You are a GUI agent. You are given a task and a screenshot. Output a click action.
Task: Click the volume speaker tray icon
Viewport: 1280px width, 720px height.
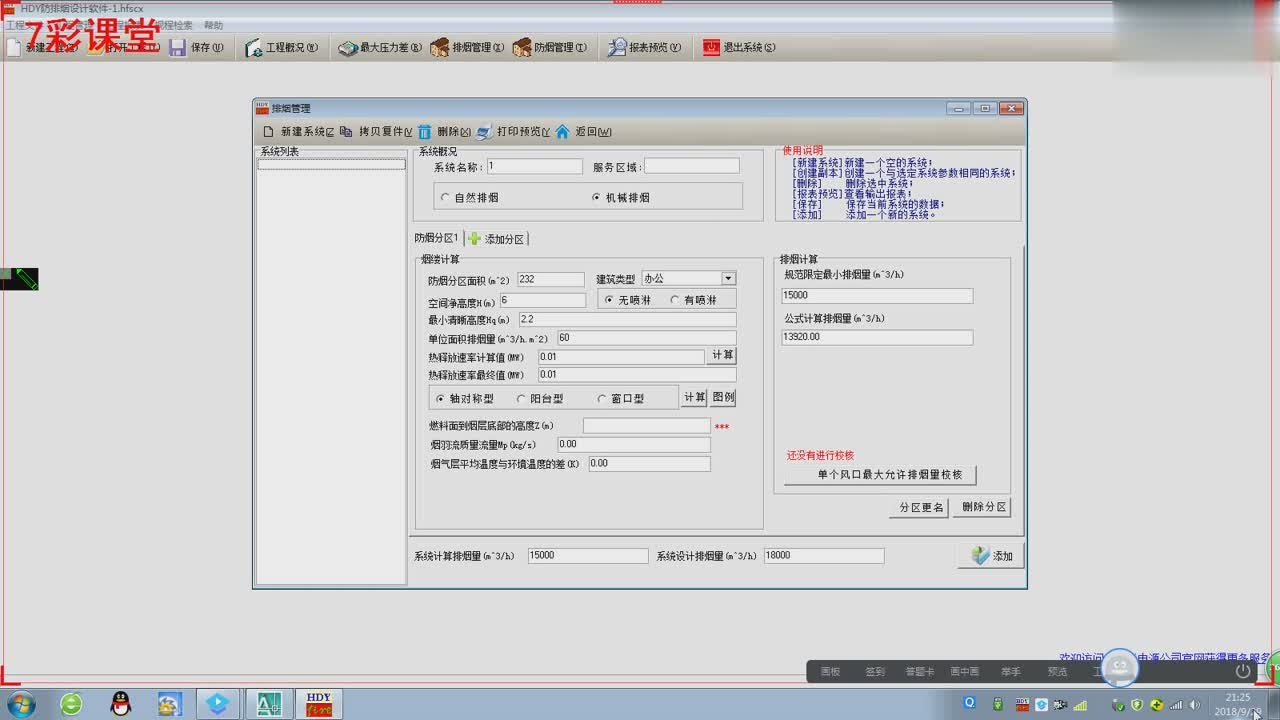[1195, 705]
